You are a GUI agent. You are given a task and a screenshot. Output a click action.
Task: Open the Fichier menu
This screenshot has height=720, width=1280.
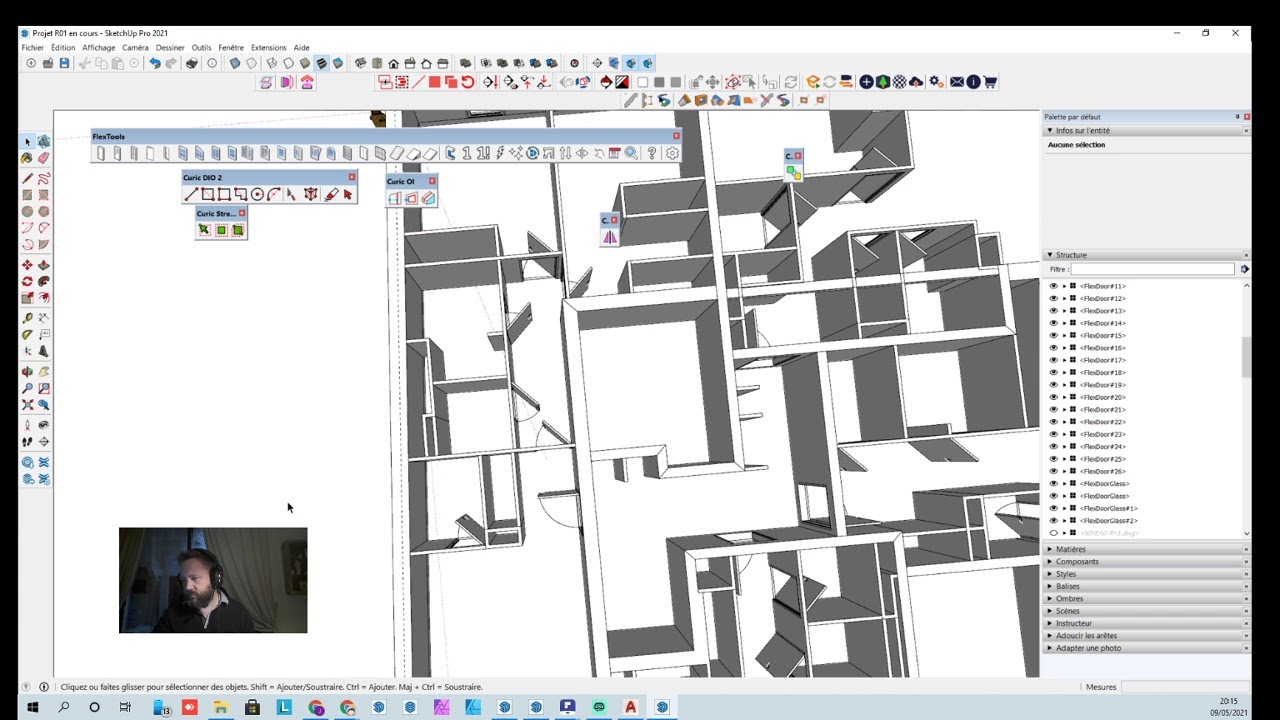[32, 47]
